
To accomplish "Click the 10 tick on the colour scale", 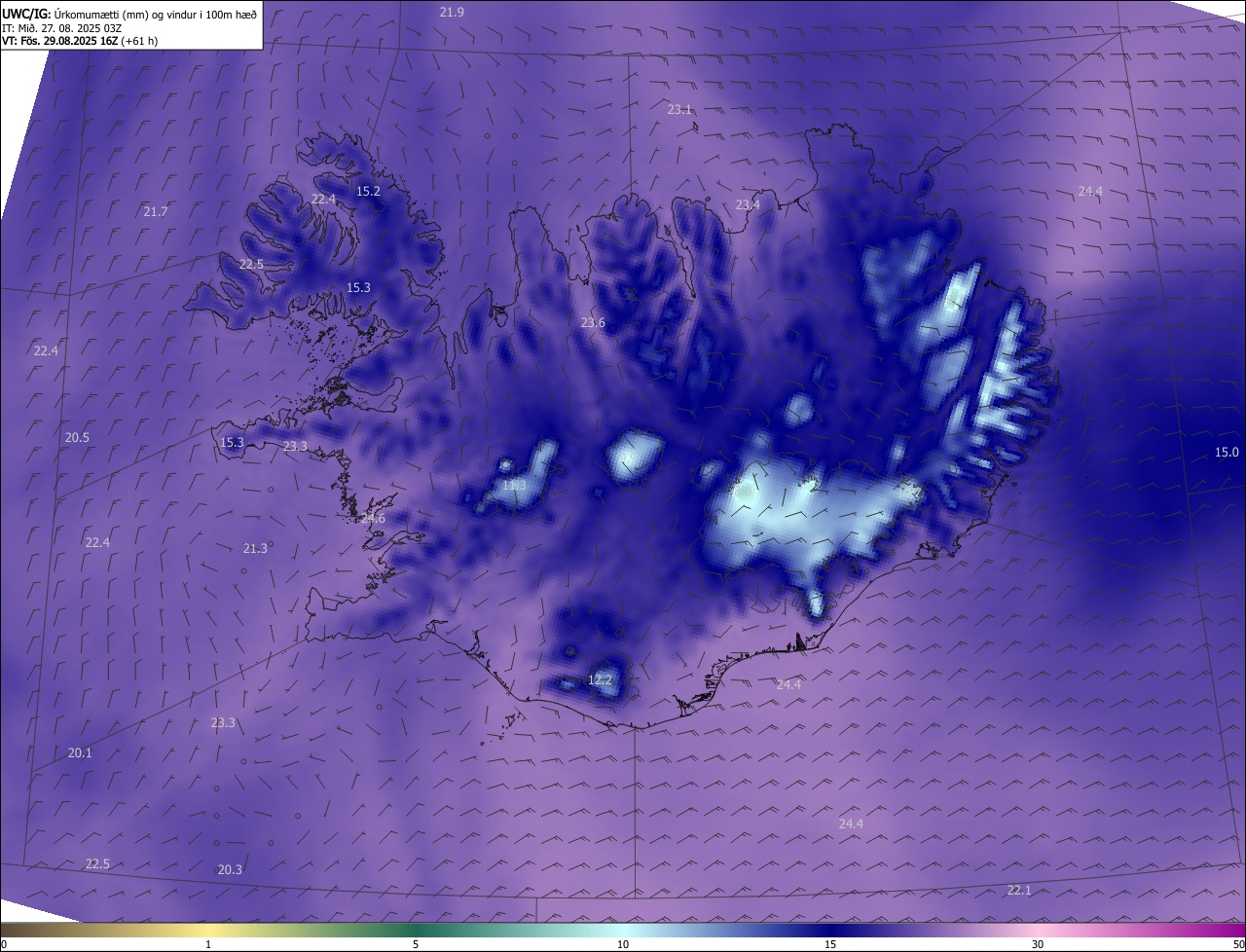I will (623, 944).
